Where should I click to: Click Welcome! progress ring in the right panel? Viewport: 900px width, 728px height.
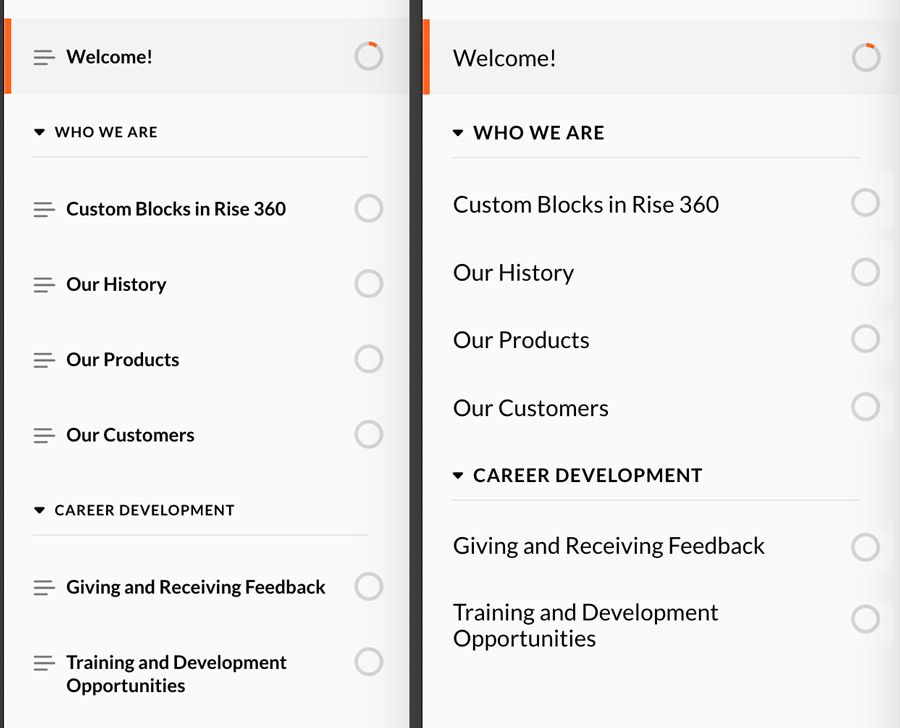pyautogui.click(x=865, y=58)
